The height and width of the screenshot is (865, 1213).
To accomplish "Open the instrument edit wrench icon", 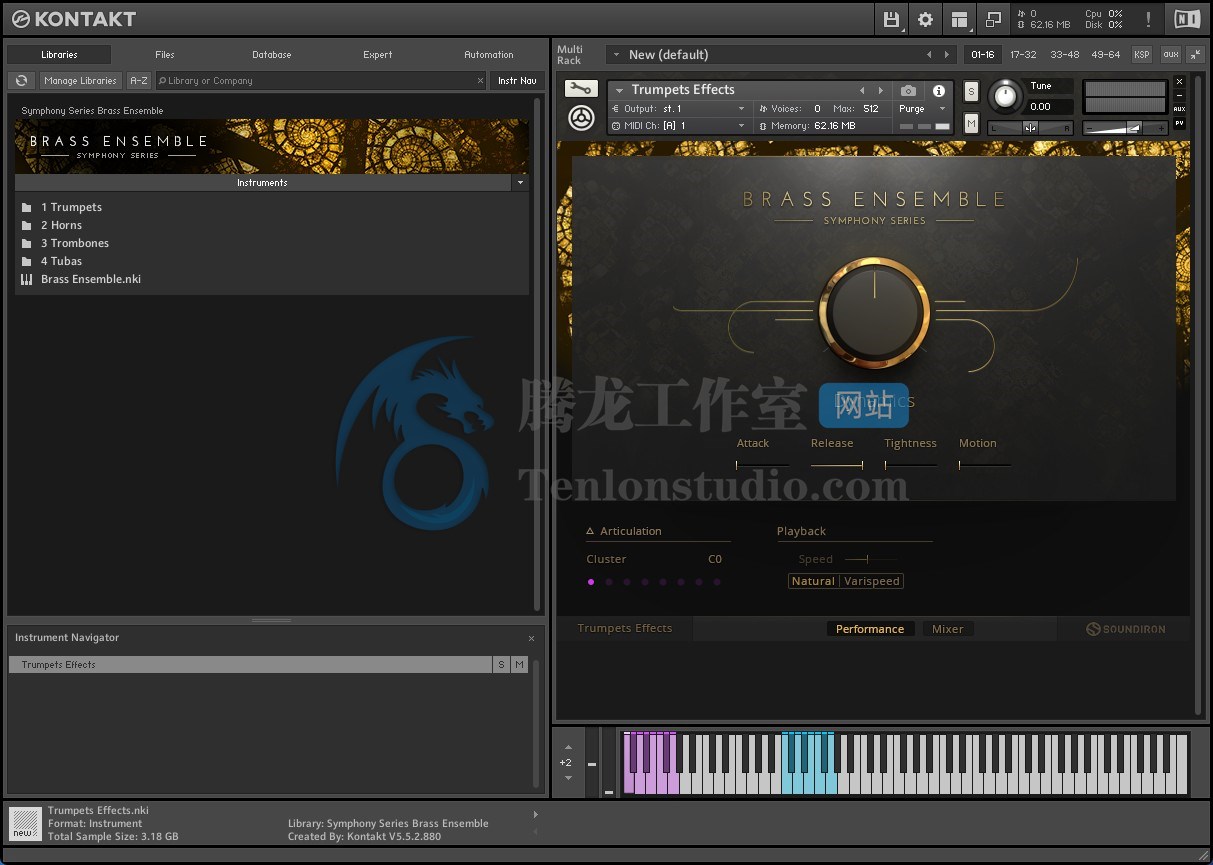I will tap(581, 89).
